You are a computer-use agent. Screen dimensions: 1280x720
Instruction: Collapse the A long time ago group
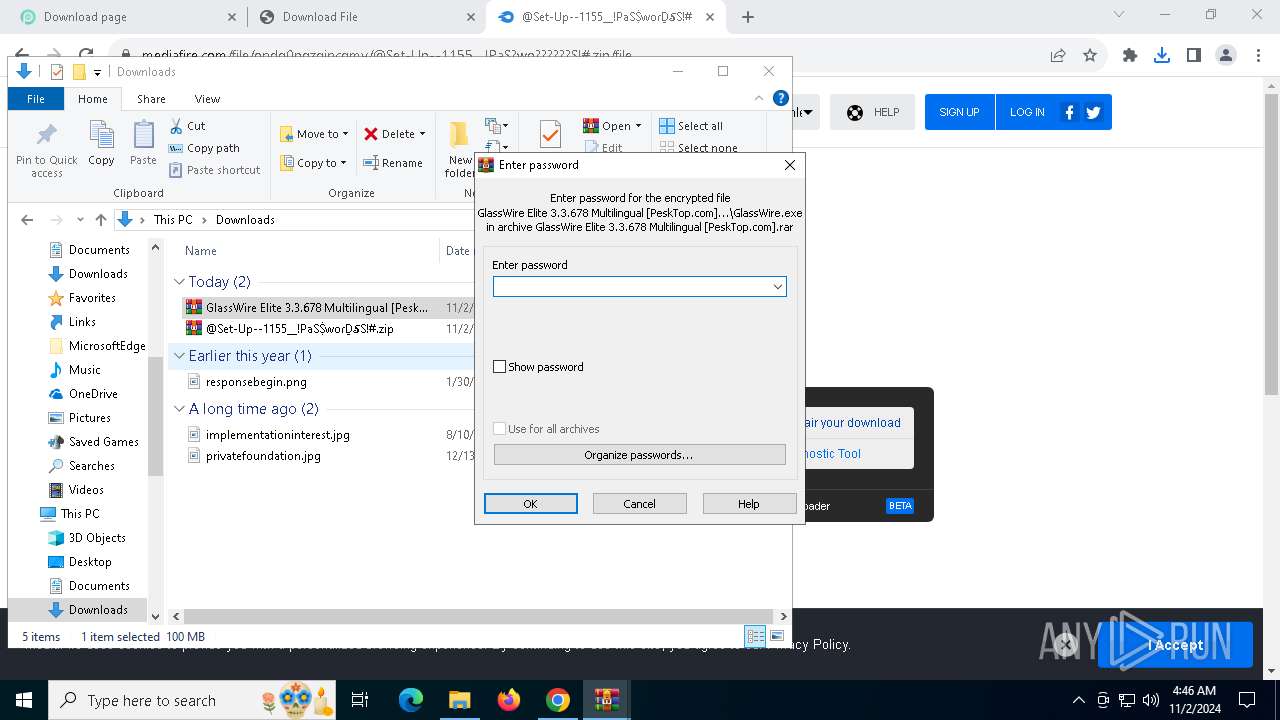pyautogui.click(x=179, y=409)
